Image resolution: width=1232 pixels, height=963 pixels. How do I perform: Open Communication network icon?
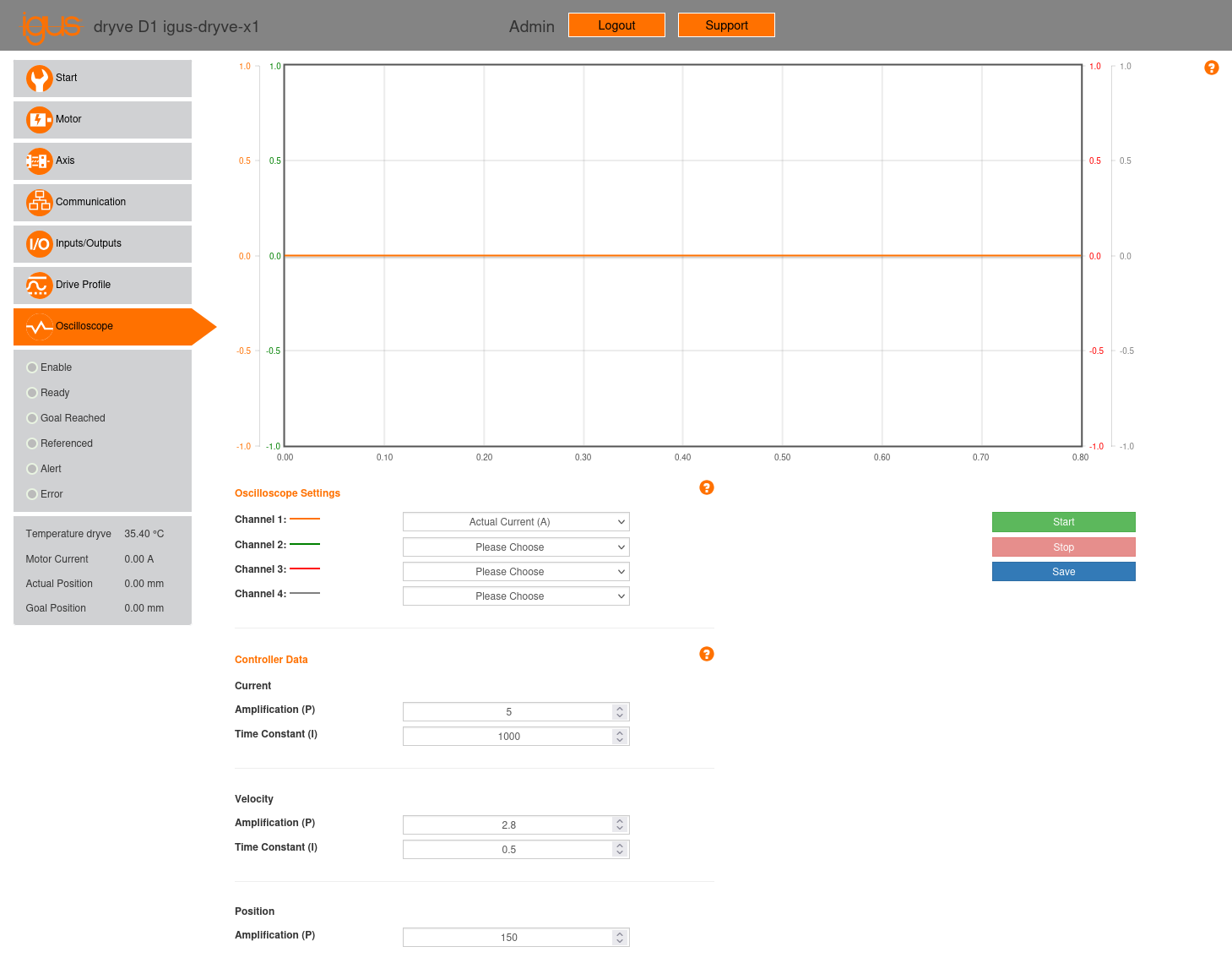coord(39,203)
